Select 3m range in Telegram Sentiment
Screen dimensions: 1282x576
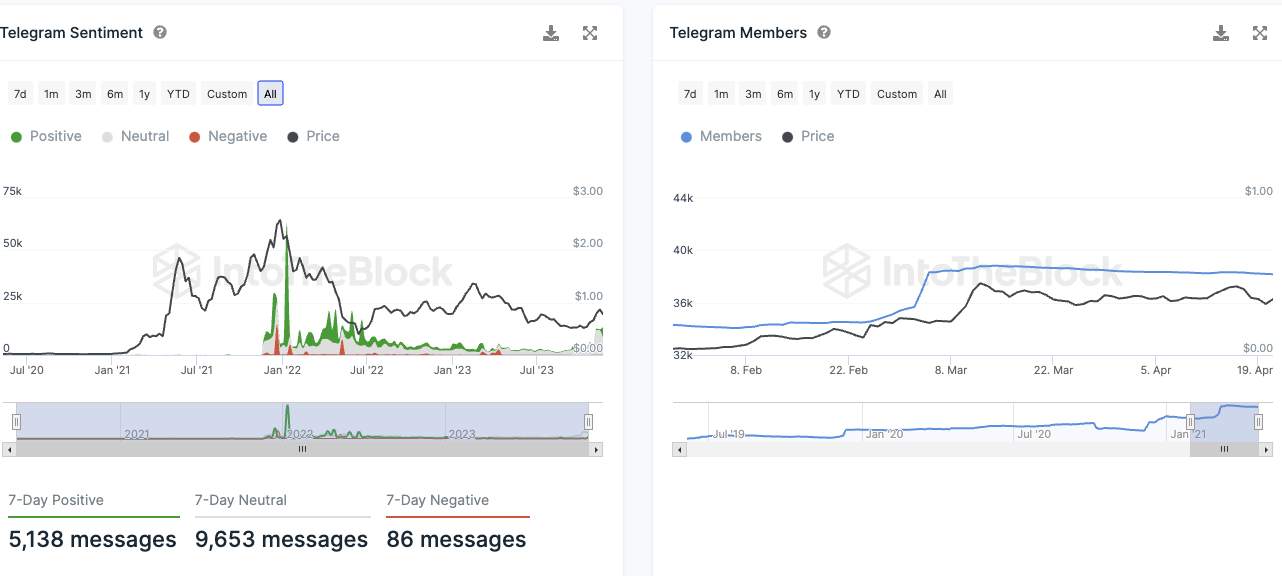click(x=83, y=94)
